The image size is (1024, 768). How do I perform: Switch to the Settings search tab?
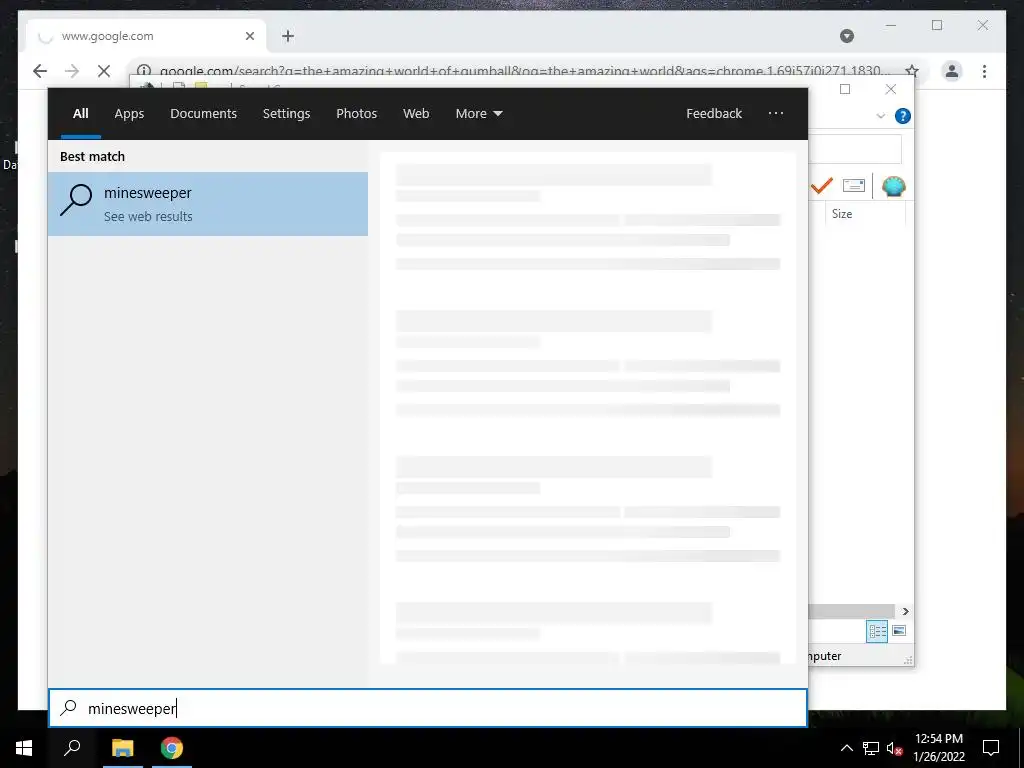tap(286, 114)
